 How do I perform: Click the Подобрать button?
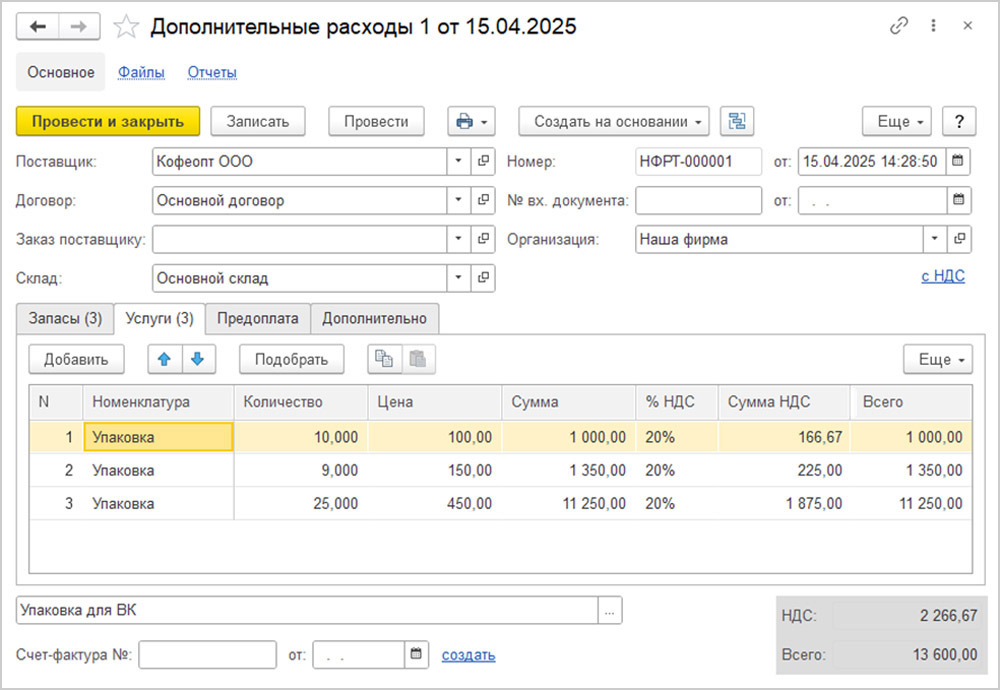pos(291,359)
